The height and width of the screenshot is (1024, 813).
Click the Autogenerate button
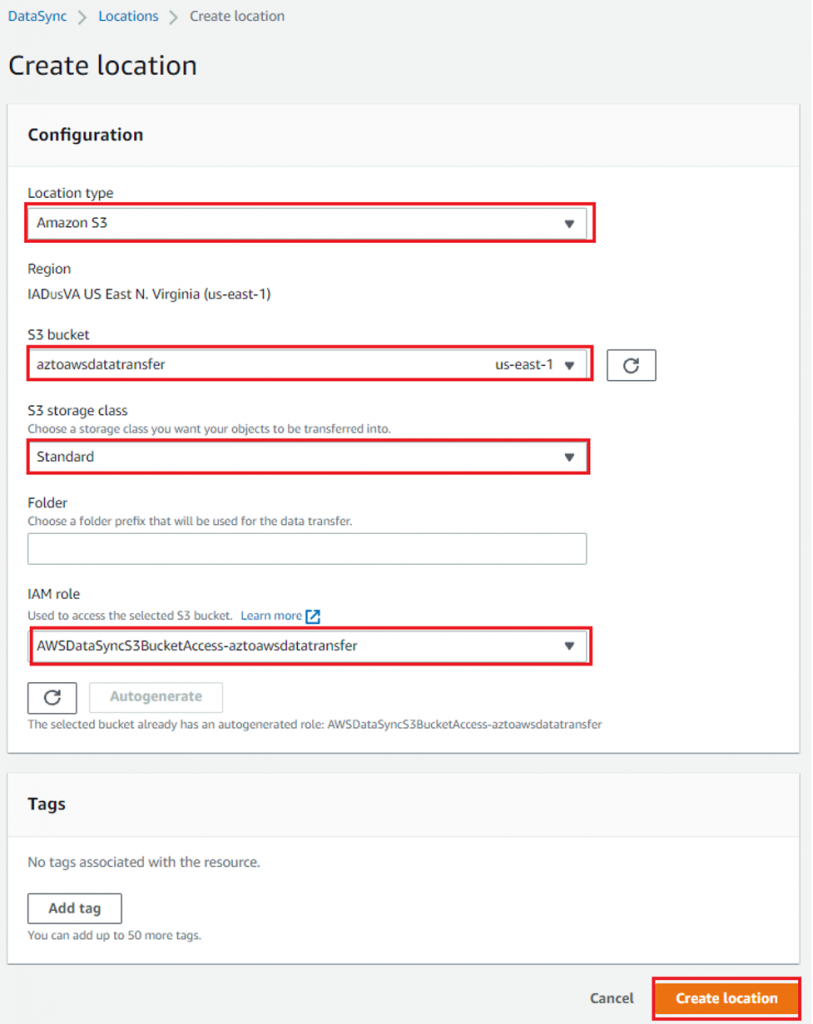[155, 697]
